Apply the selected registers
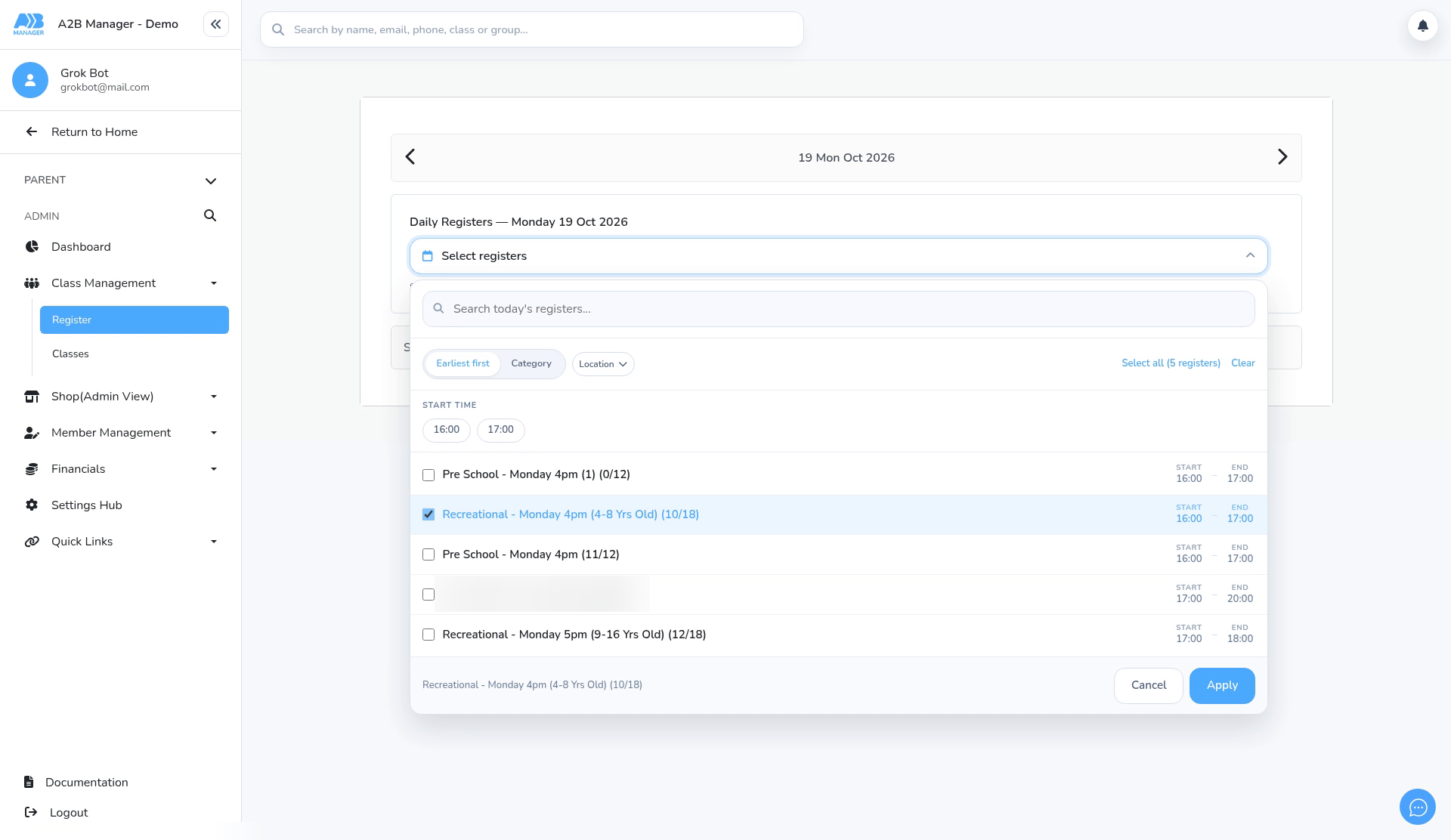 pyautogui.click(x=1222, y=686)
